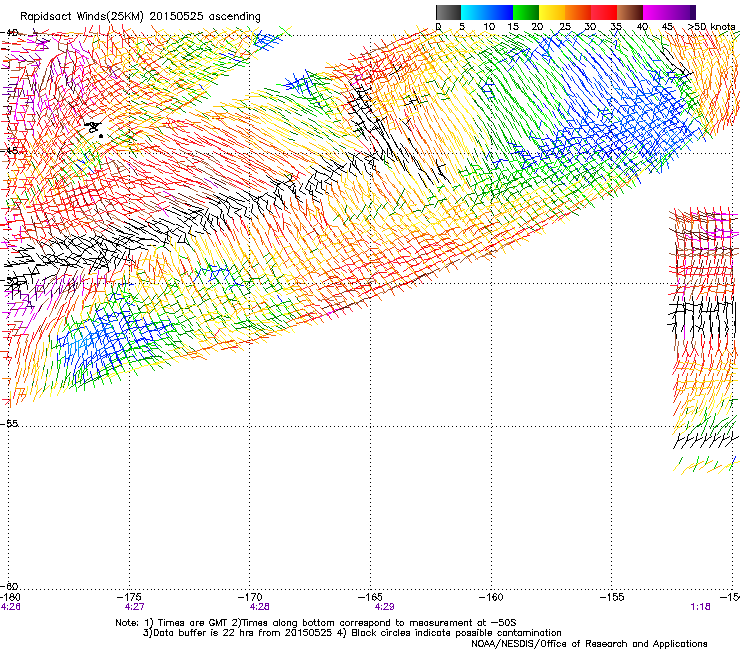Click the '>50 knots' legend label
Image resolution: width=740 pixels, height=650 pixels.
[711, 27]
